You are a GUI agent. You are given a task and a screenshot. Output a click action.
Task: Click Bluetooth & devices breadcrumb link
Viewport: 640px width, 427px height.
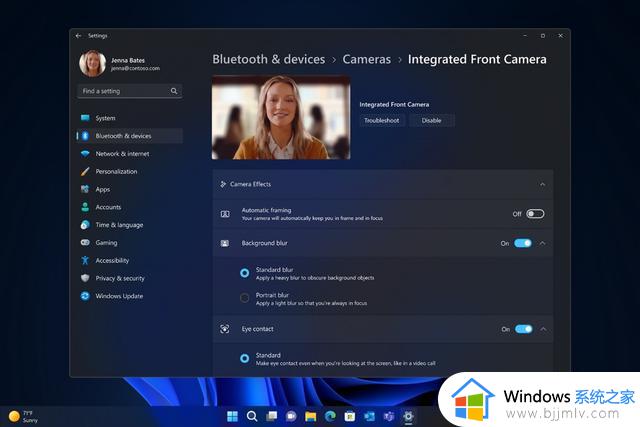269,60
